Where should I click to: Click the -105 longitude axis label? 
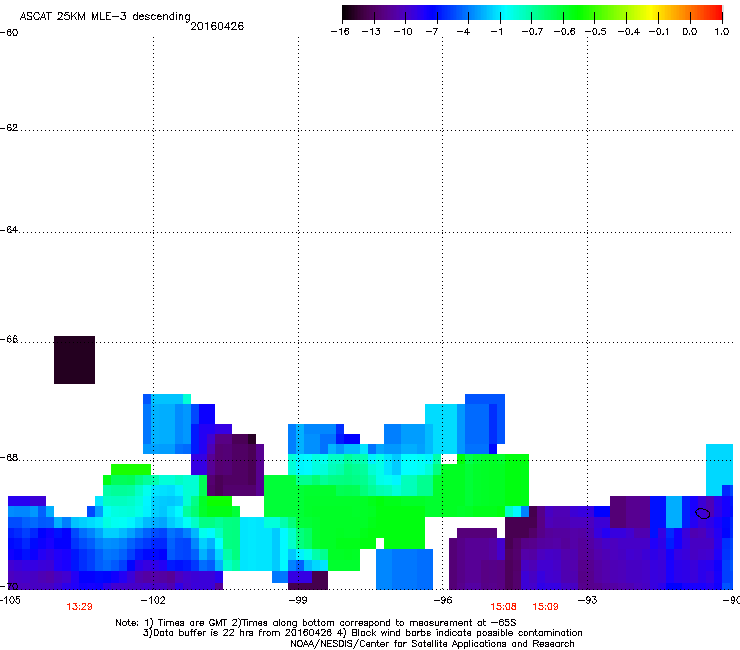click(x=10, y=600)
